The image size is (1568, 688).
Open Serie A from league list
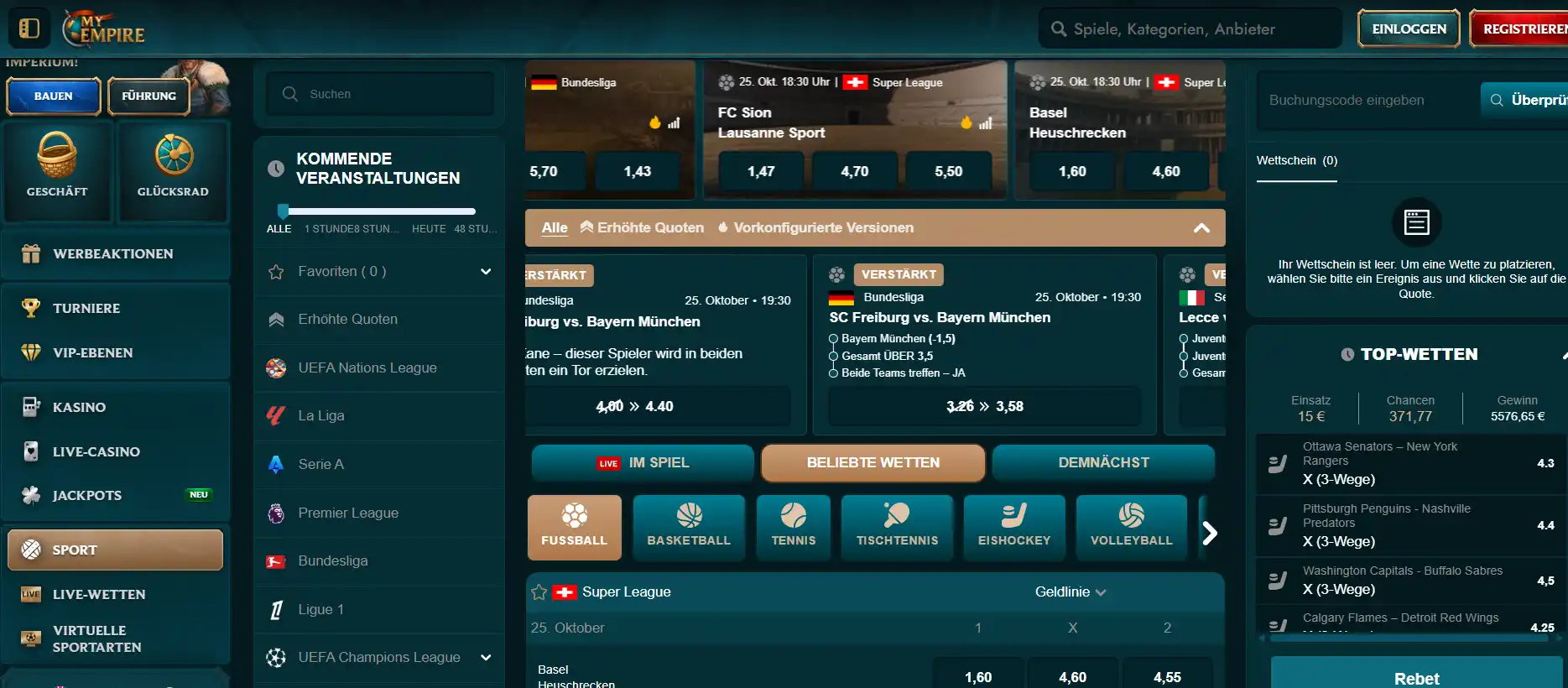[379, 464]
